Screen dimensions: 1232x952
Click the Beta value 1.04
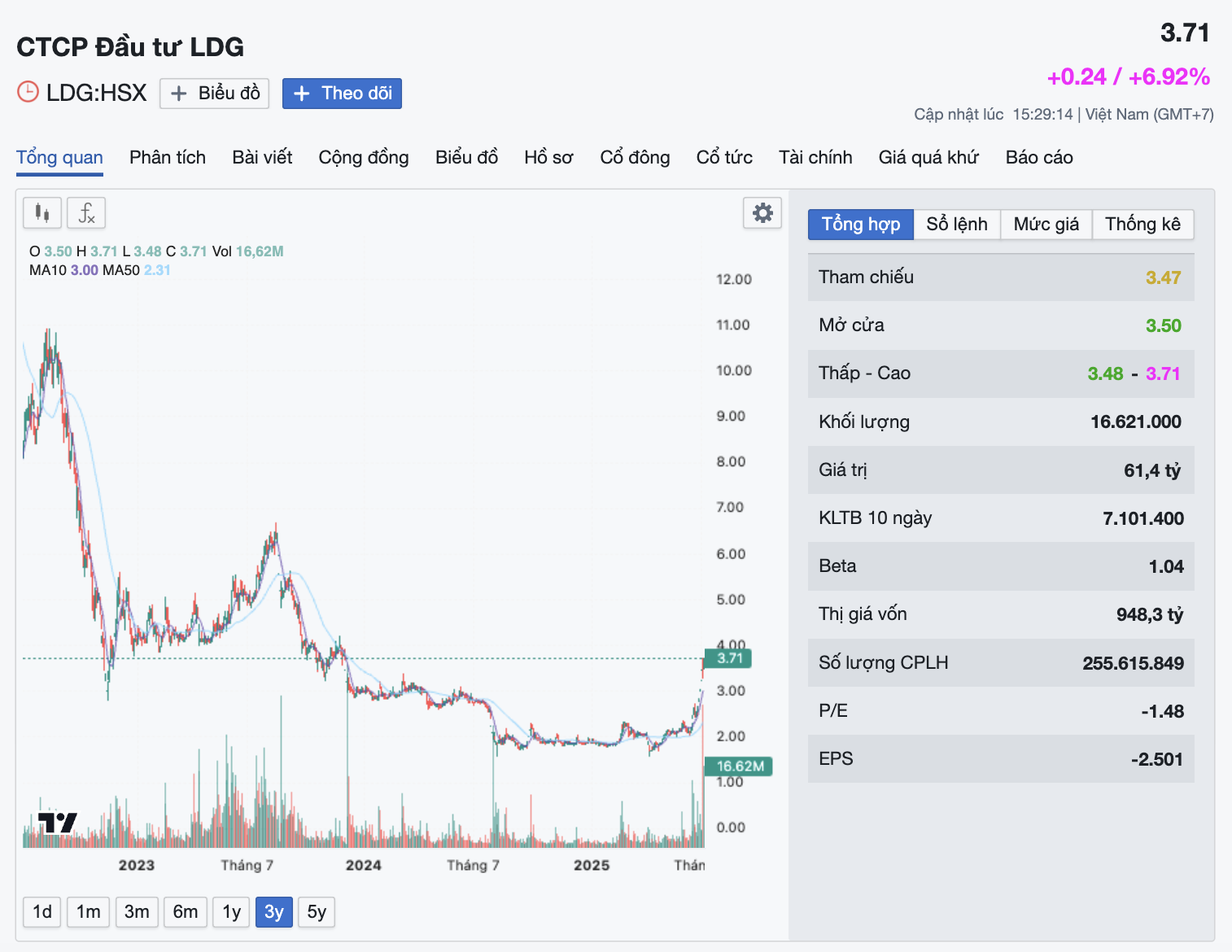tap(1166, 566)
